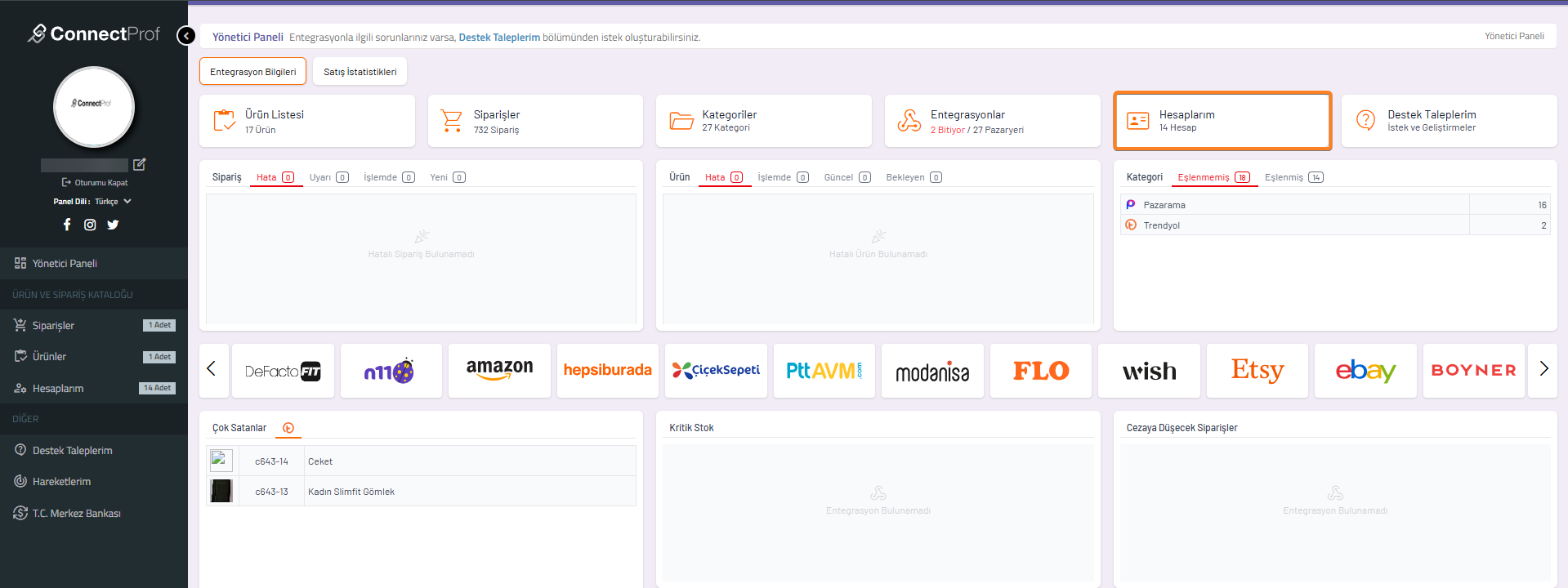Viewport: 1568px width, 588px height.
Task: Select the Sipariş İşlemde tab
Action: (x=390, y=177)
